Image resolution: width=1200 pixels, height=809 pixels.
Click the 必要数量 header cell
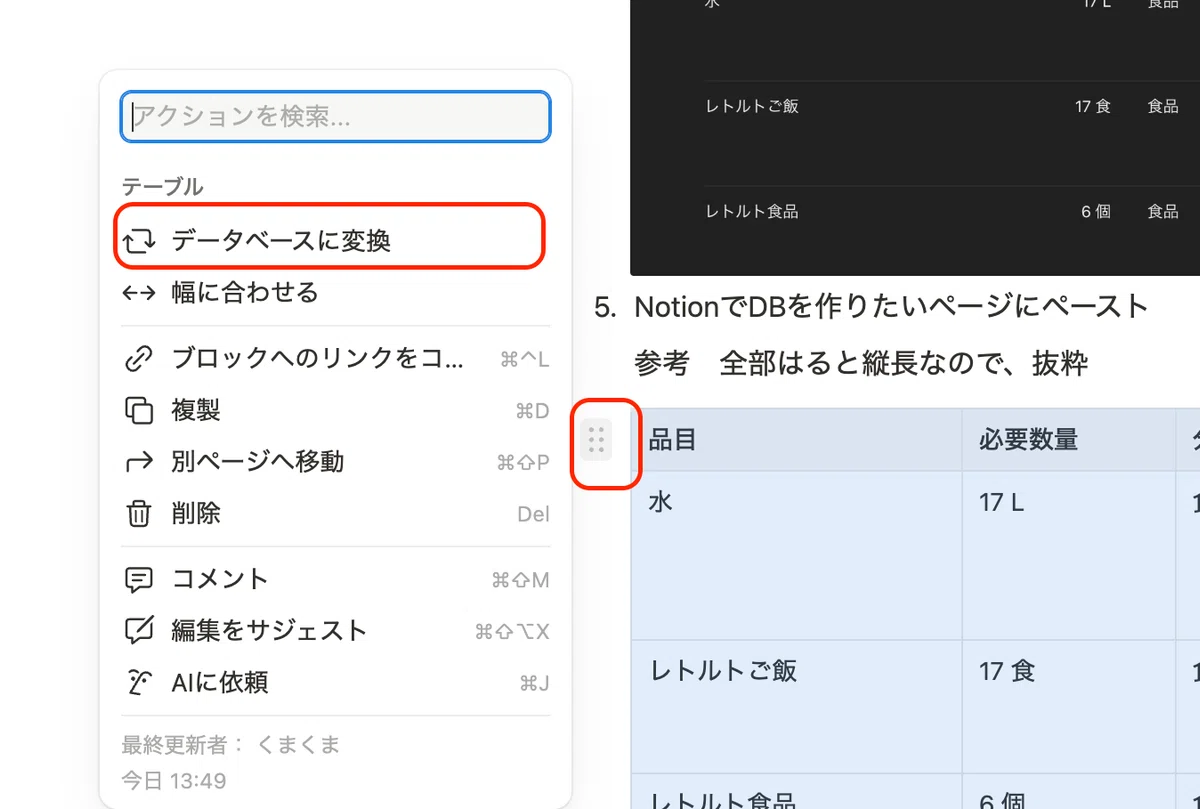click(x=1068, y=440)
